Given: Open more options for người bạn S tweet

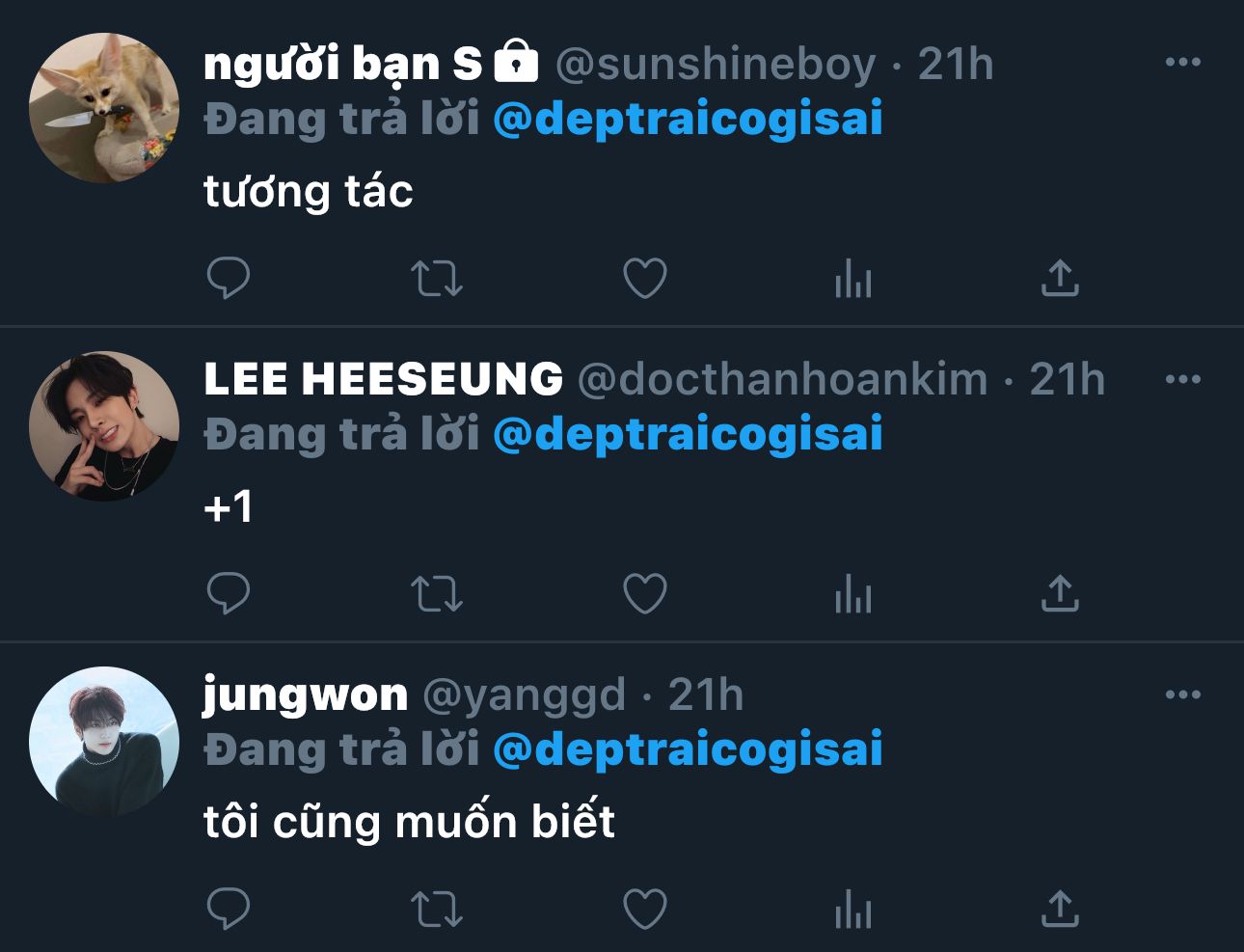Looking at the screenshot, I should 1182,63.
